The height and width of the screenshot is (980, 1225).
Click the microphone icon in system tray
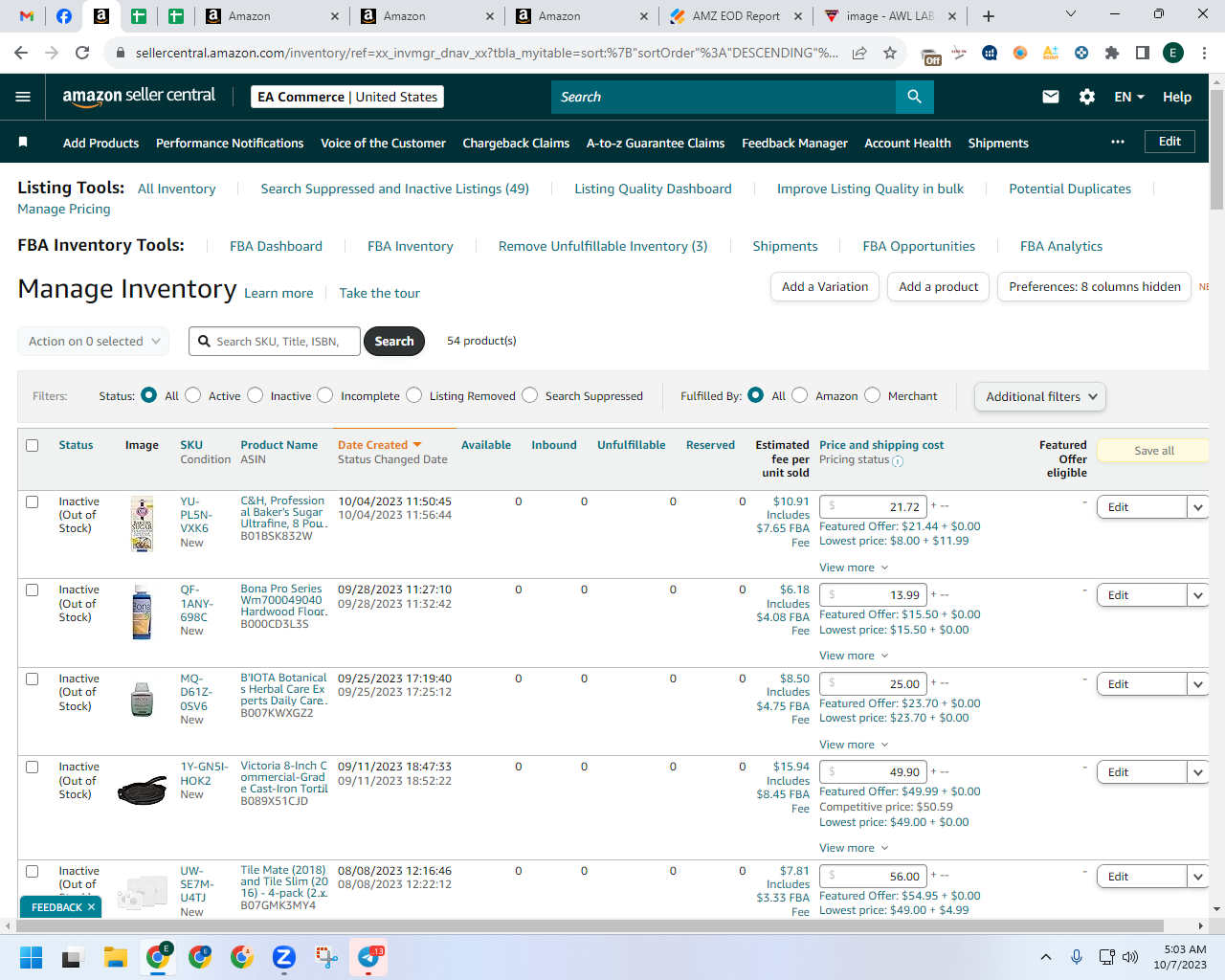(1077, 957)
